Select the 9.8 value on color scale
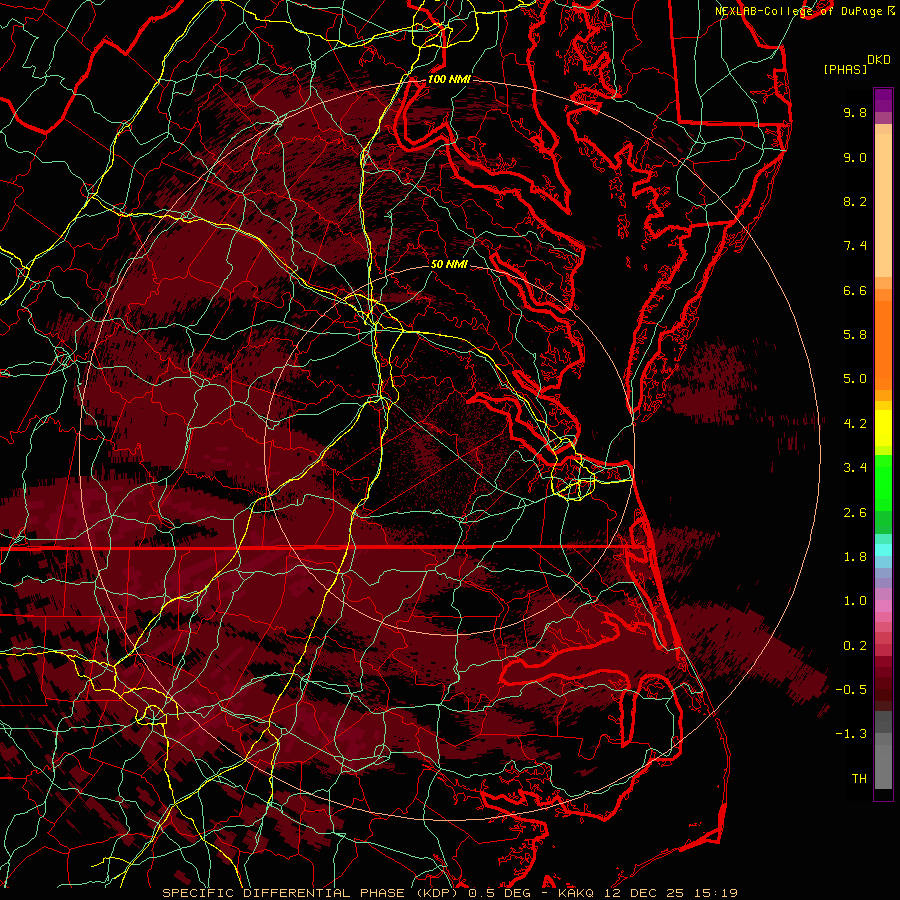Viewport: 900px width, 900px height. pyautogui.click(x=855, y=112)
